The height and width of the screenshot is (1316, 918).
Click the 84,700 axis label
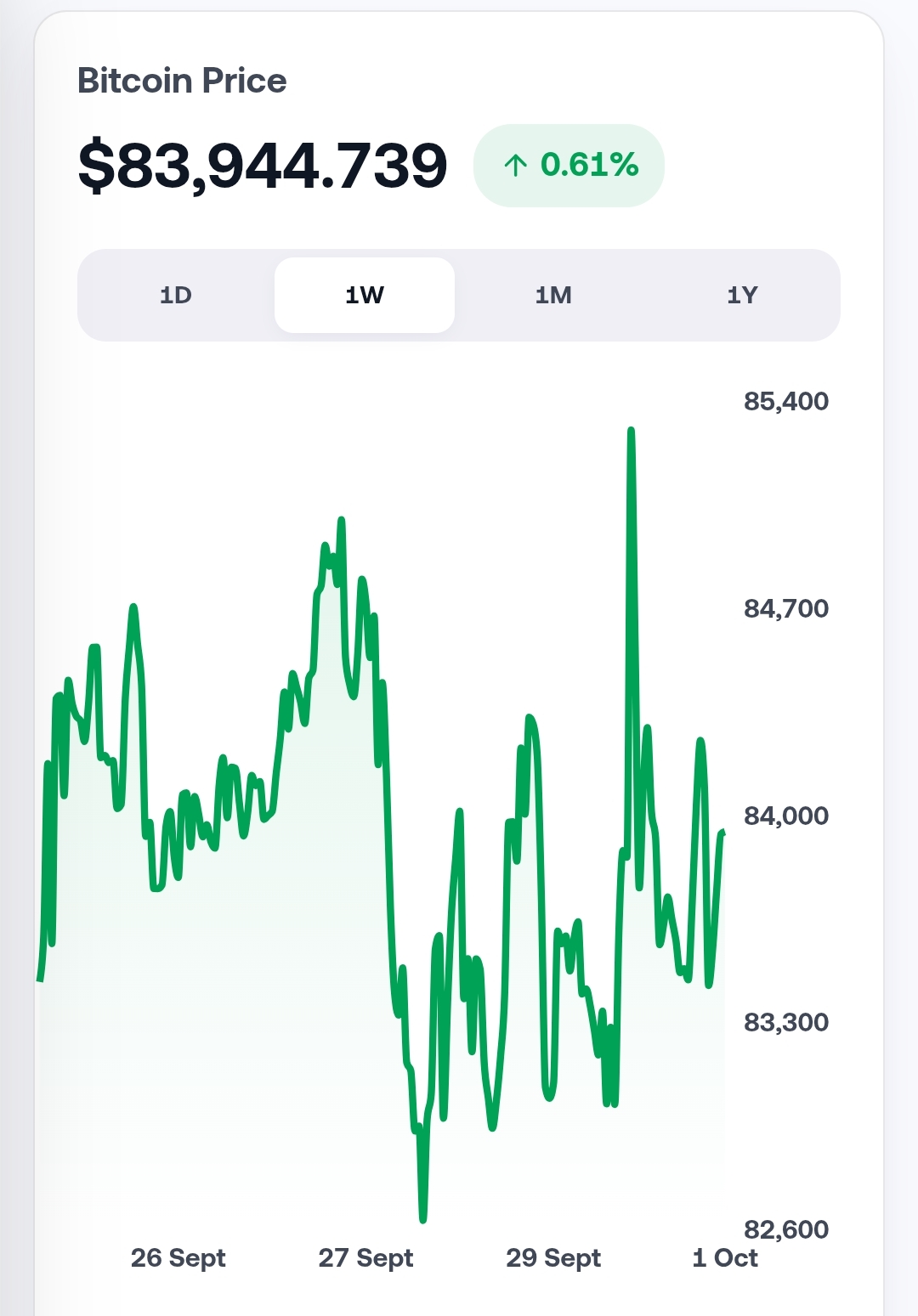786,608
